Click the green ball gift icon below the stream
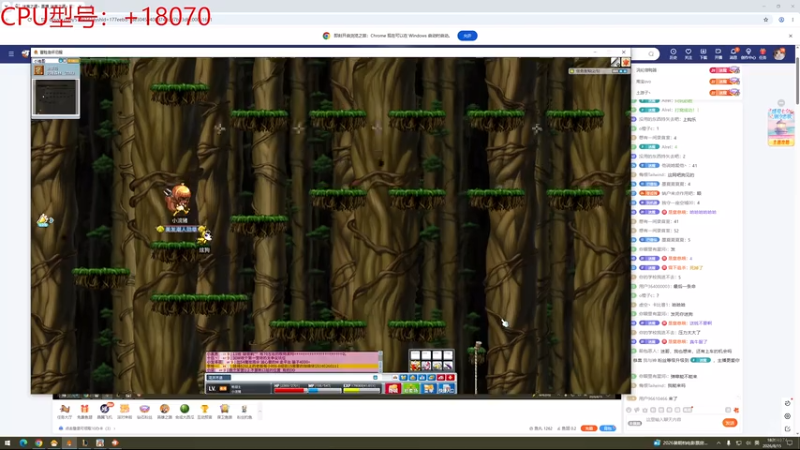This screenshot has width=800, height=450. click(x=185, y=411)
